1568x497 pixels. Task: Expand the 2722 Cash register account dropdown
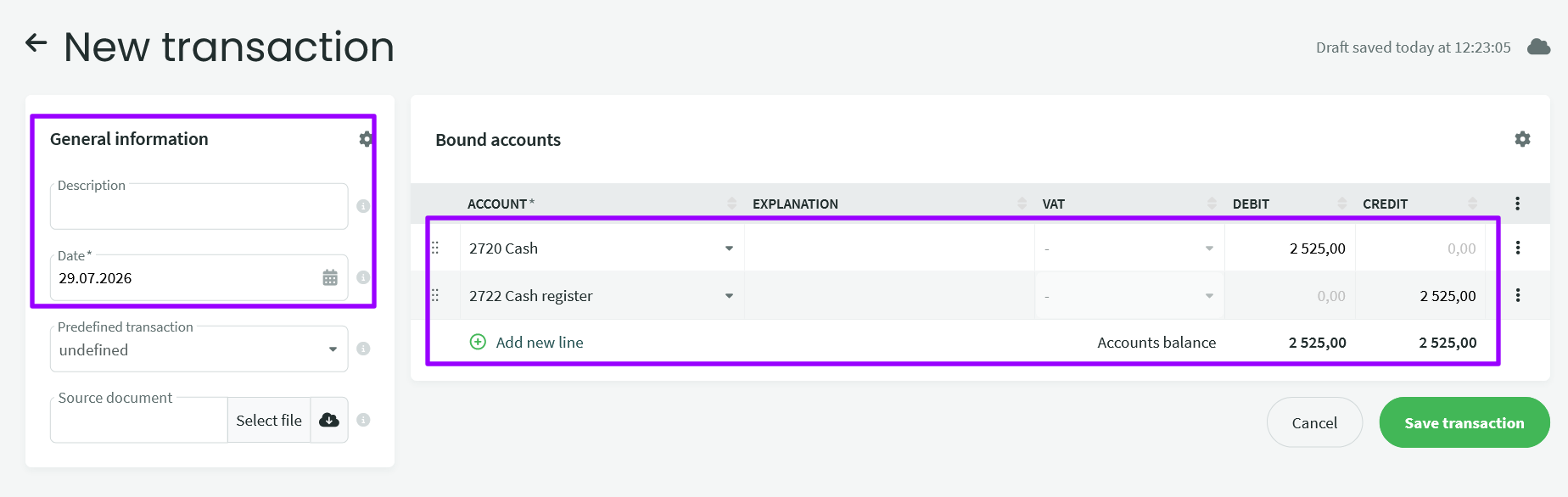click(x=729, y=296)
